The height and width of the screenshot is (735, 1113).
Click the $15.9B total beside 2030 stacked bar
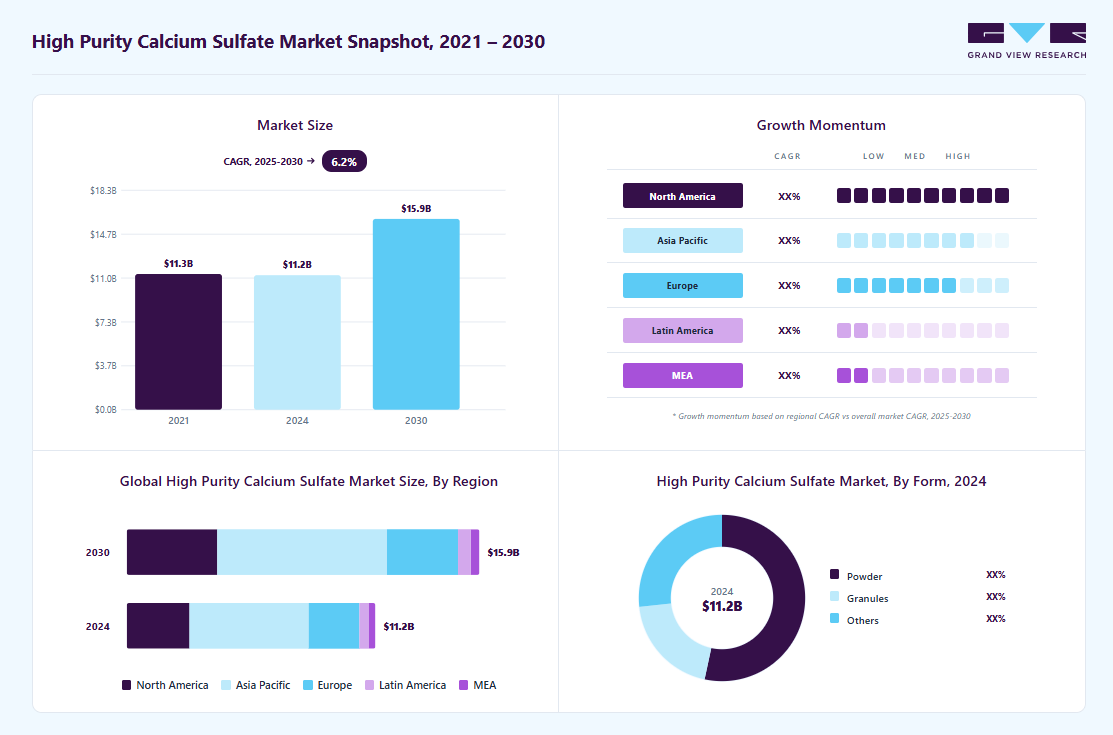pyautogui.click(x=503, y=552)
